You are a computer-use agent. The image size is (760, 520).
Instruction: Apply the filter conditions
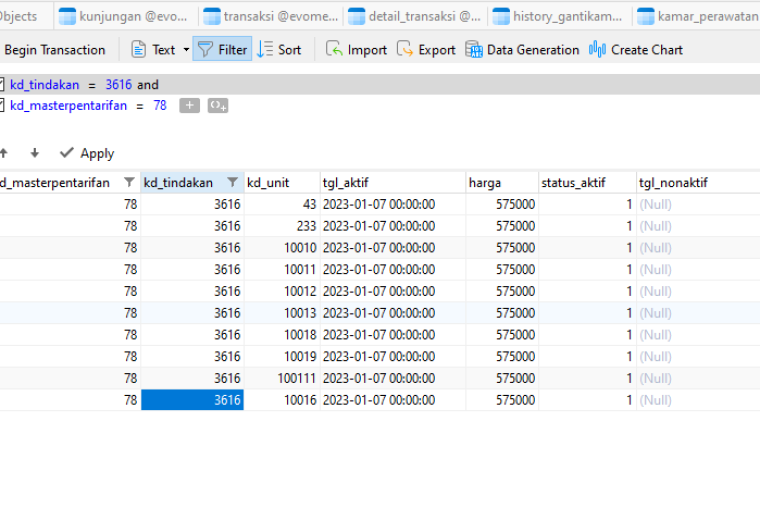click(87, 153)
